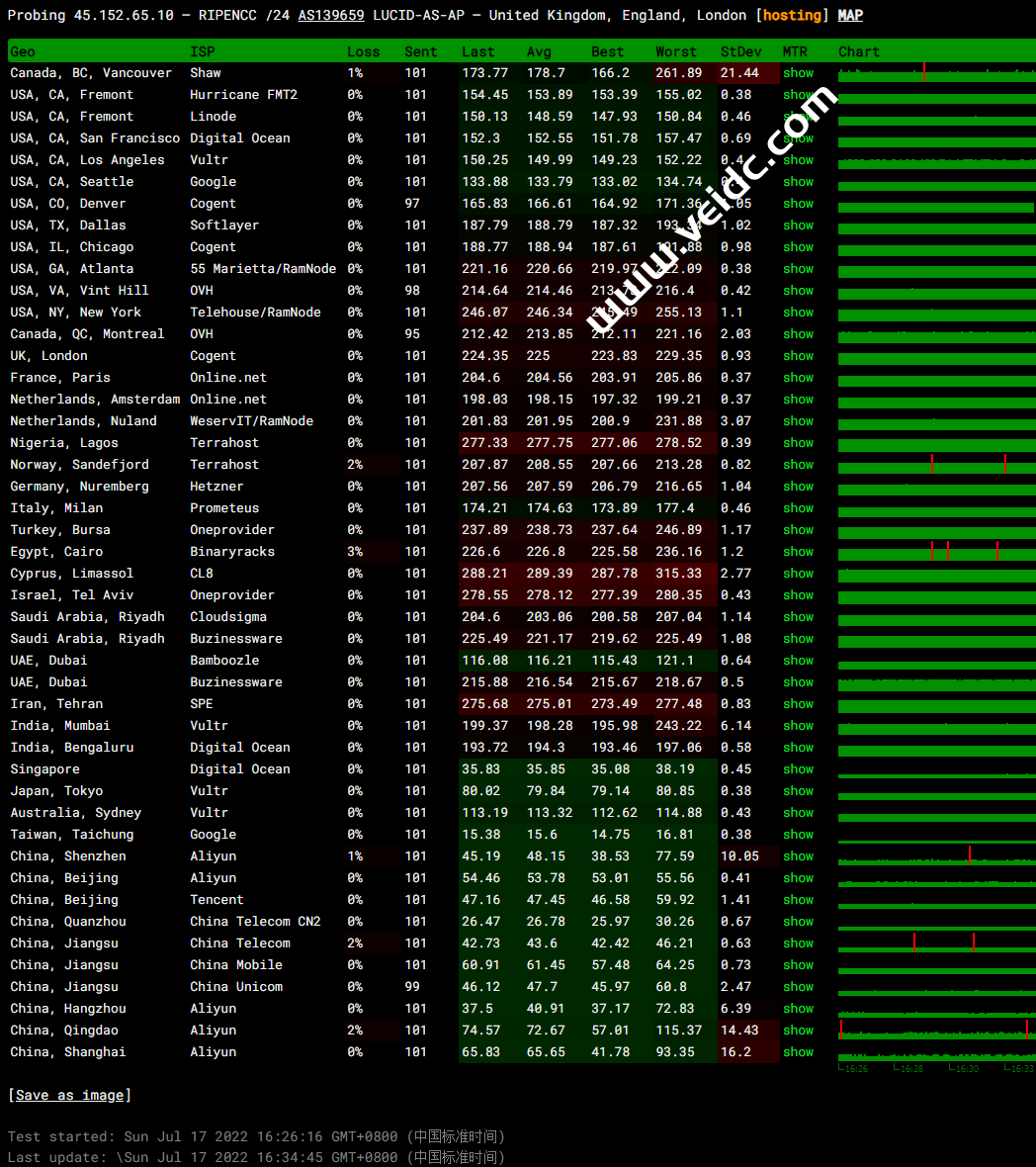
Task: Show MTR for France, Paris Online.net
Action: [x=798, y=378]
